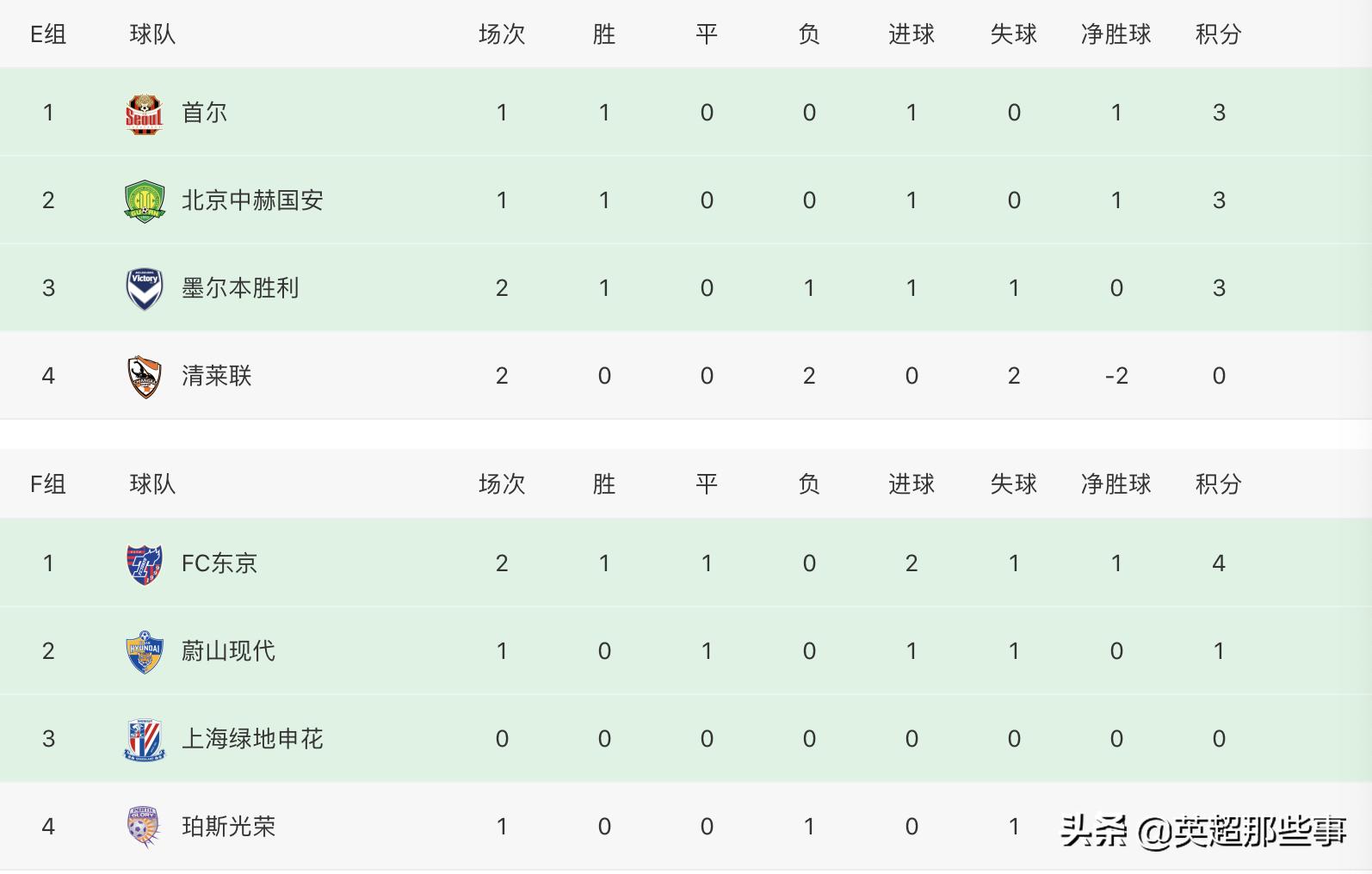Select team 蔚山现代
Image resolution: width=1372 pixels, height=874 pixels.
228,651
